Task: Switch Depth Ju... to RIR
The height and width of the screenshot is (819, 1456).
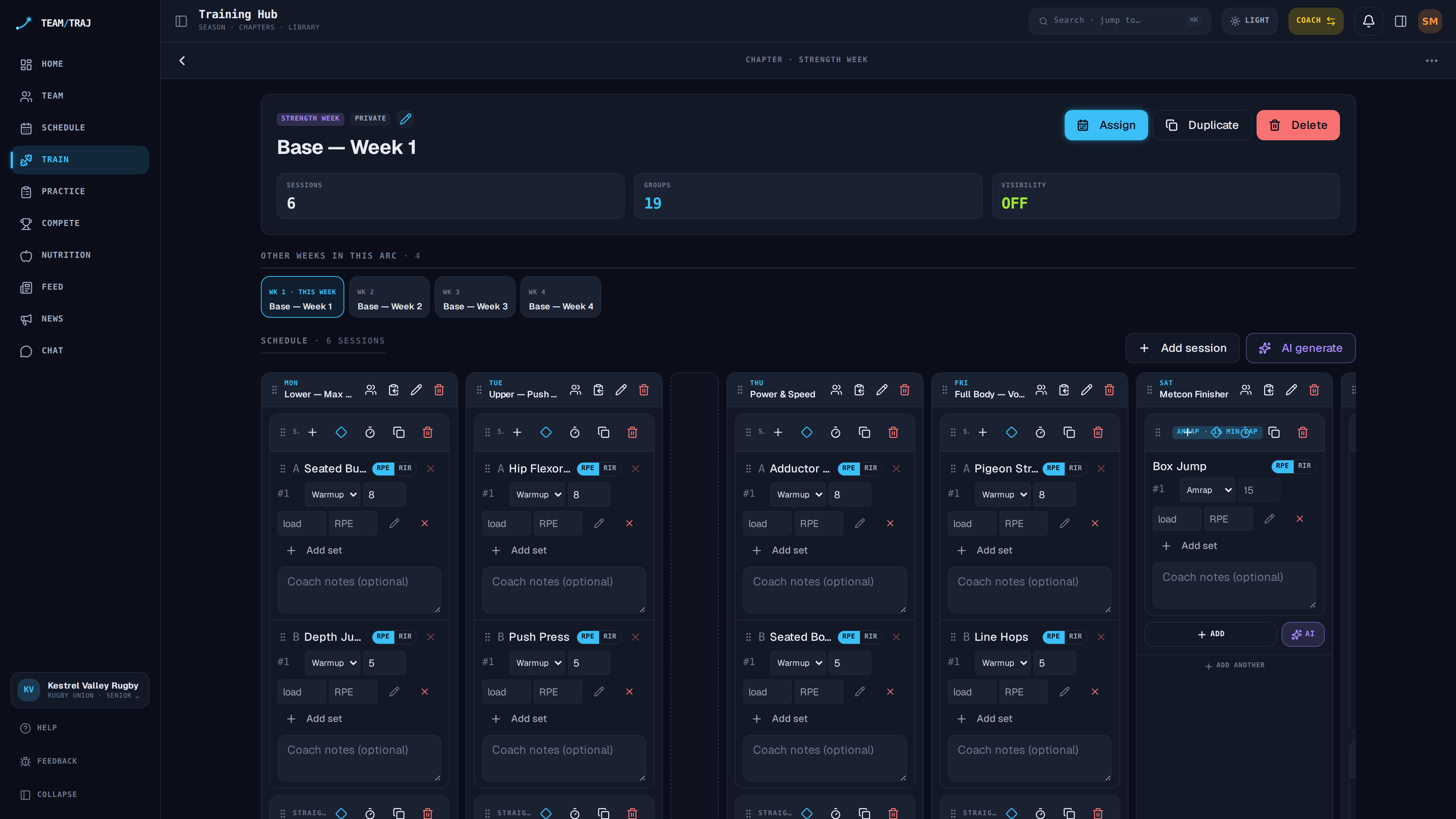Action: click(x=405, y=637)
